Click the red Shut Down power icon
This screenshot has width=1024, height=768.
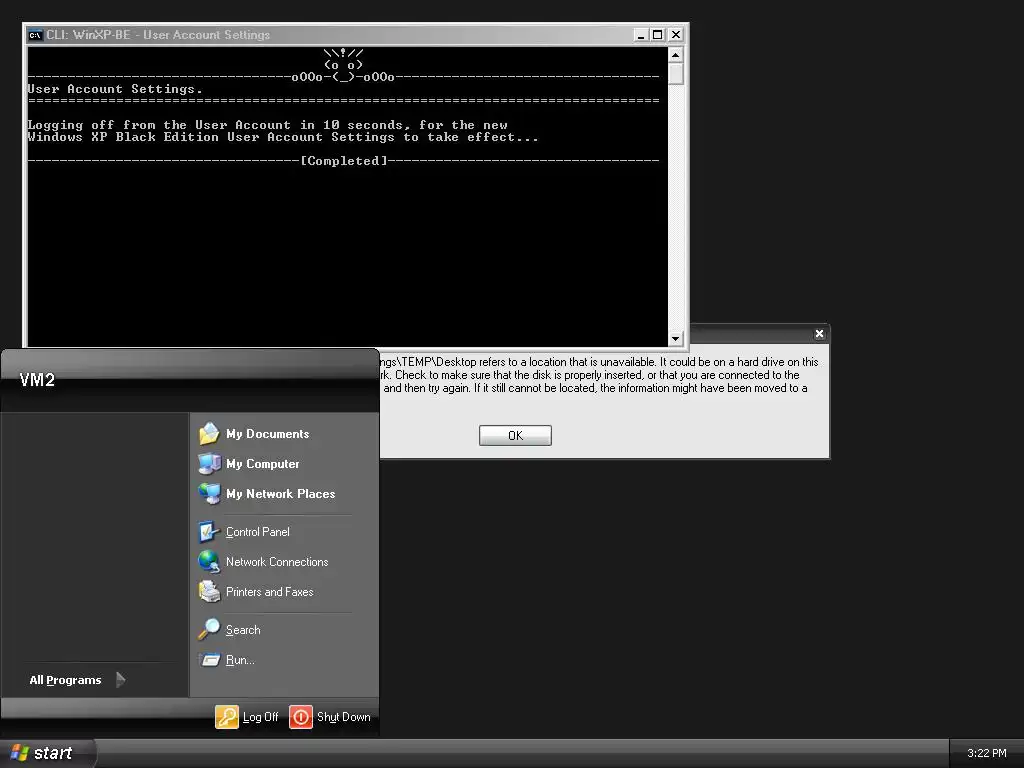pos(301,717)
